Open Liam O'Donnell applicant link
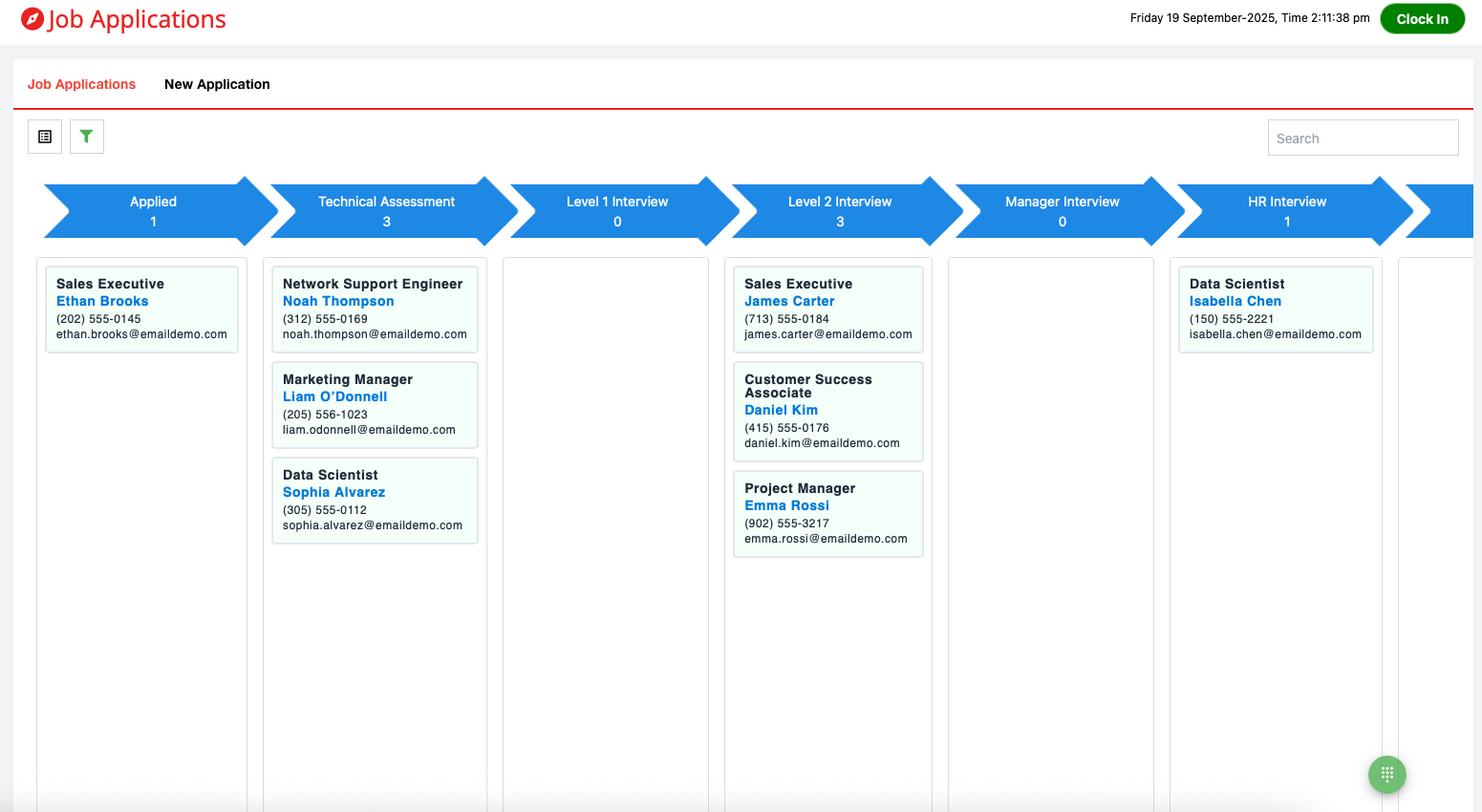1482x812 pixels. tap(334, 396)
